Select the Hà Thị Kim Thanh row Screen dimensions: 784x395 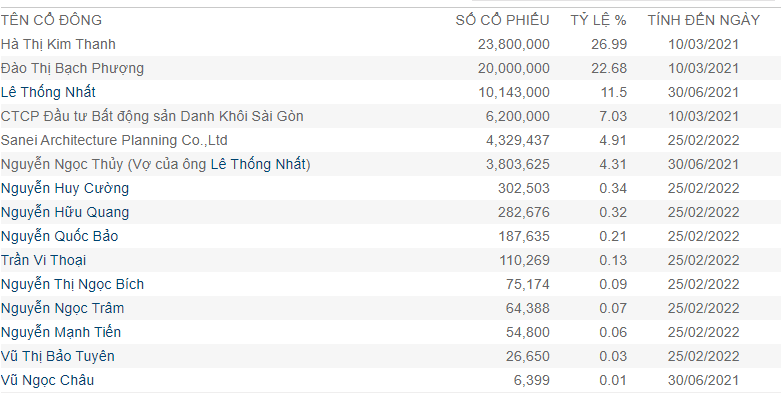tap(390, 44)
